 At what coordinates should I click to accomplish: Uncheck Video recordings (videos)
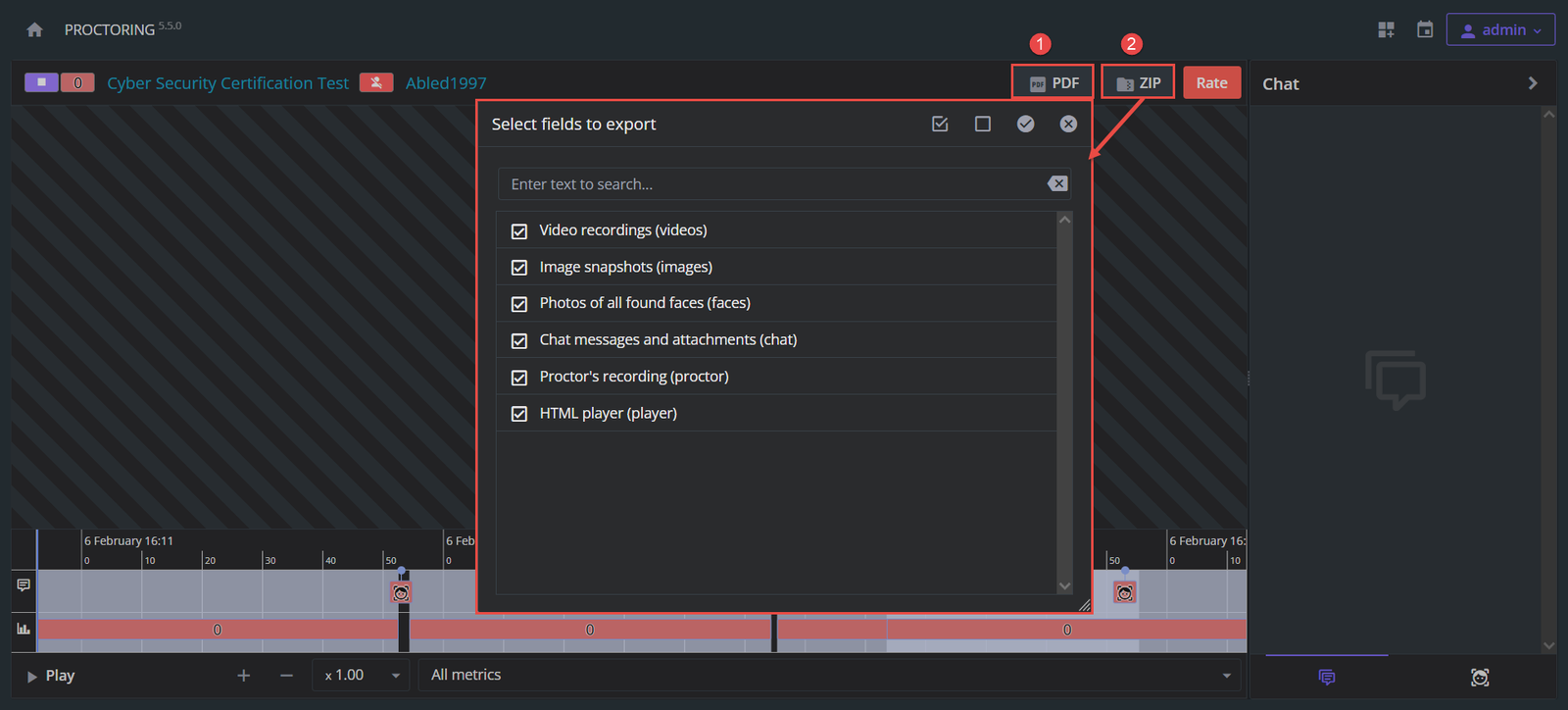coord(519,231)
